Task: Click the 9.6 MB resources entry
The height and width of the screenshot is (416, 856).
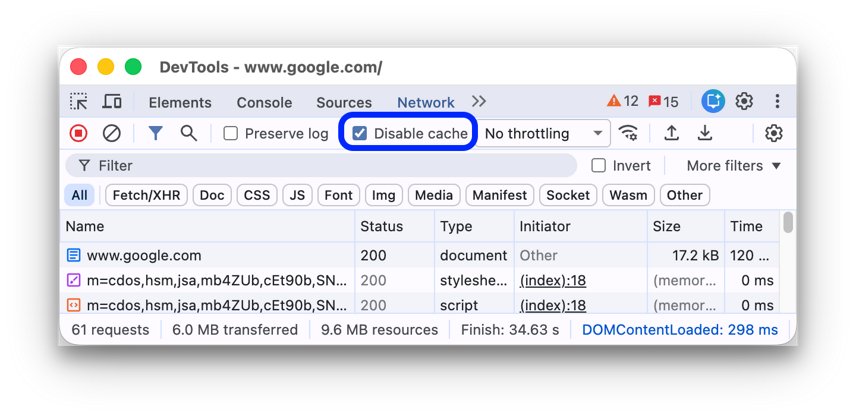Action: 379,330
